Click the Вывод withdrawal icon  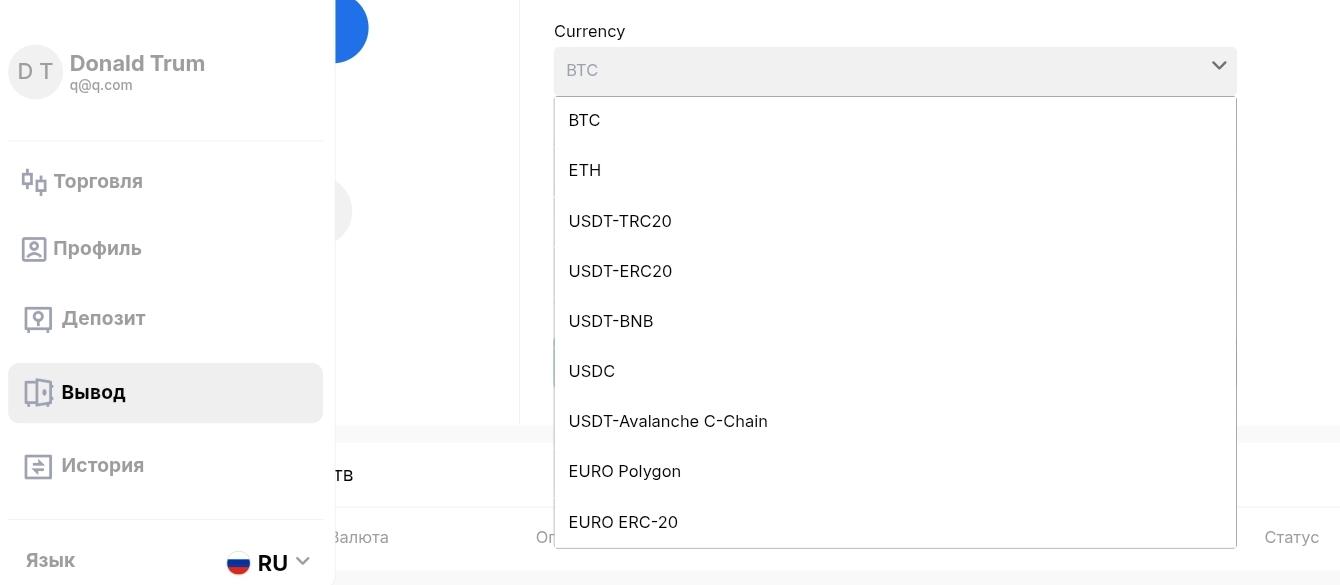pyautogui.click(x=38, y=393)
